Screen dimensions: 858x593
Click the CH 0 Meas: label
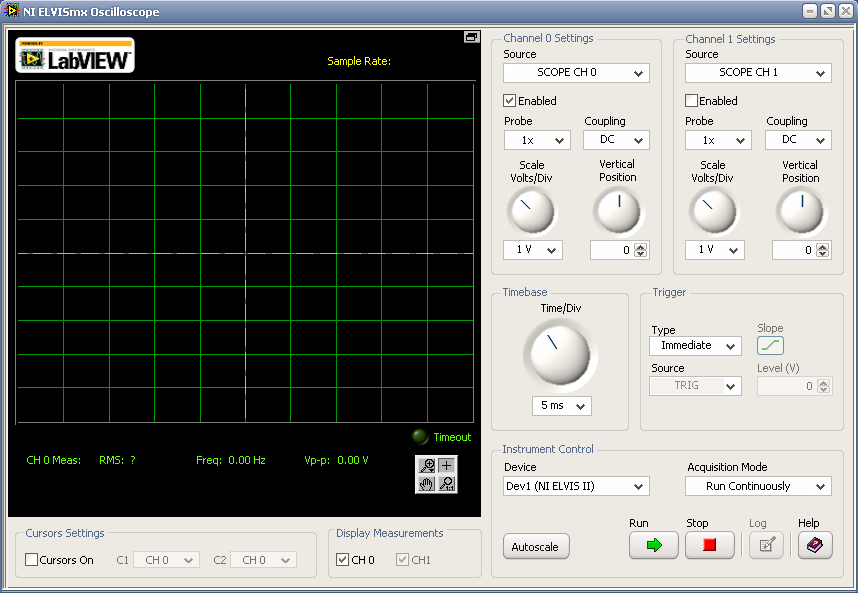54,460
